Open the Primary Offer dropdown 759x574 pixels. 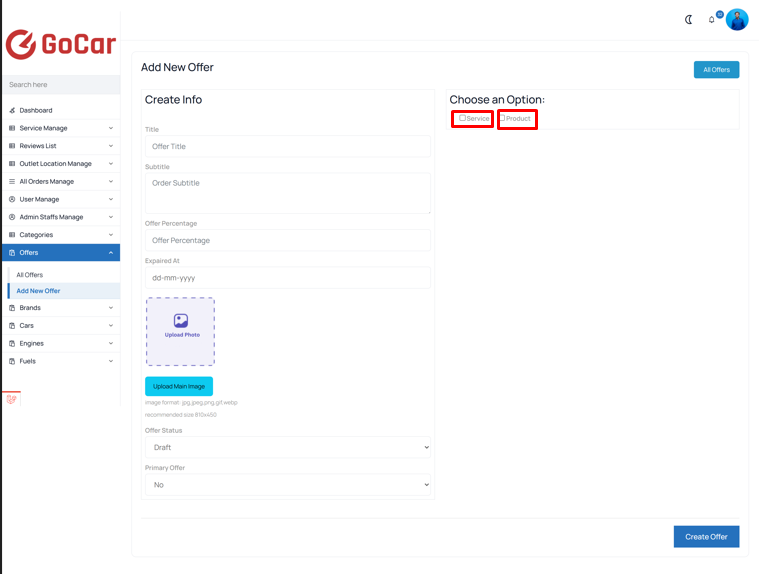[x=288, y=484]
